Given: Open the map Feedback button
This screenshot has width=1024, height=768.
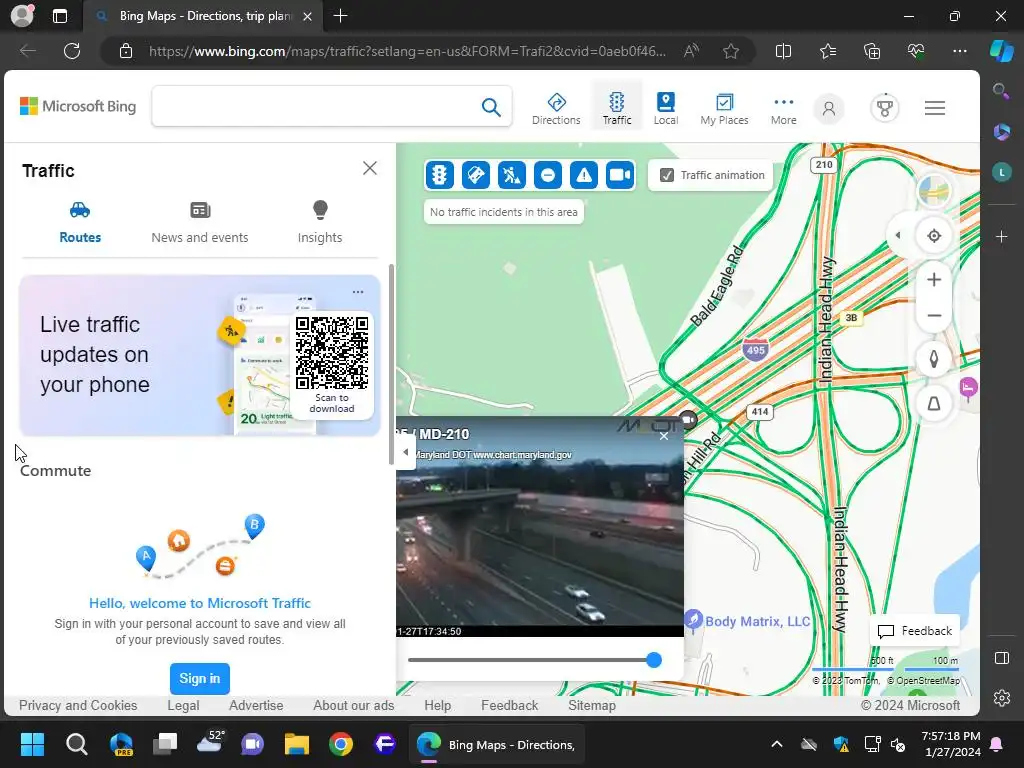Looking at the screenshot, I should pos(914,631).
